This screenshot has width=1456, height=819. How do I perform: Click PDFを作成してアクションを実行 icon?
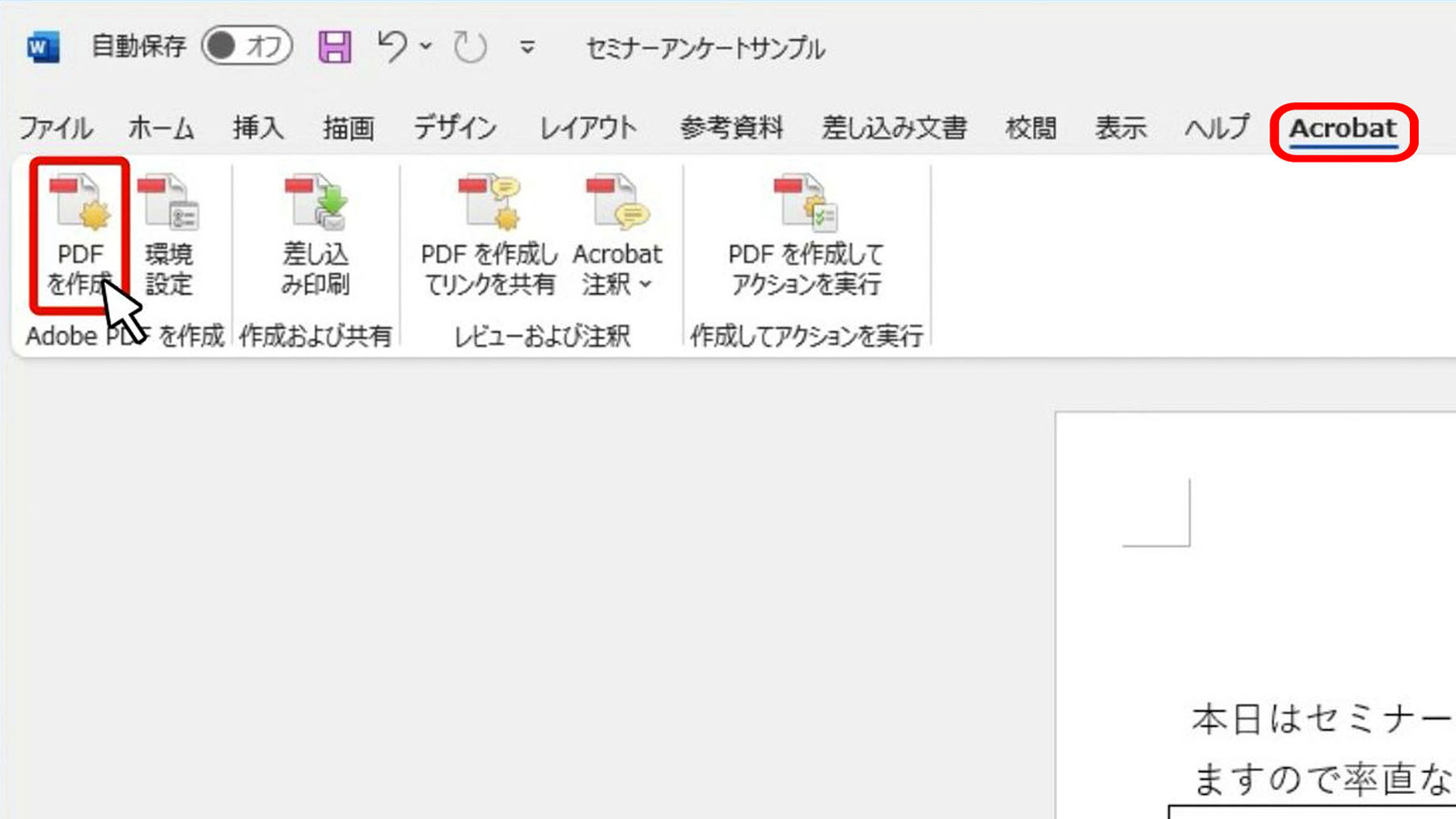point(806,236)
